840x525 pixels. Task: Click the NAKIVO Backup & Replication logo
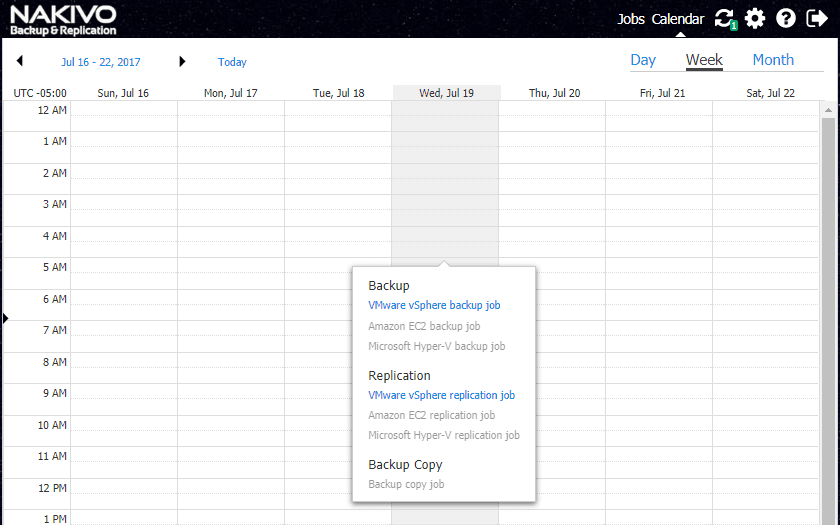pyautogui.click(x=63, y=19)
